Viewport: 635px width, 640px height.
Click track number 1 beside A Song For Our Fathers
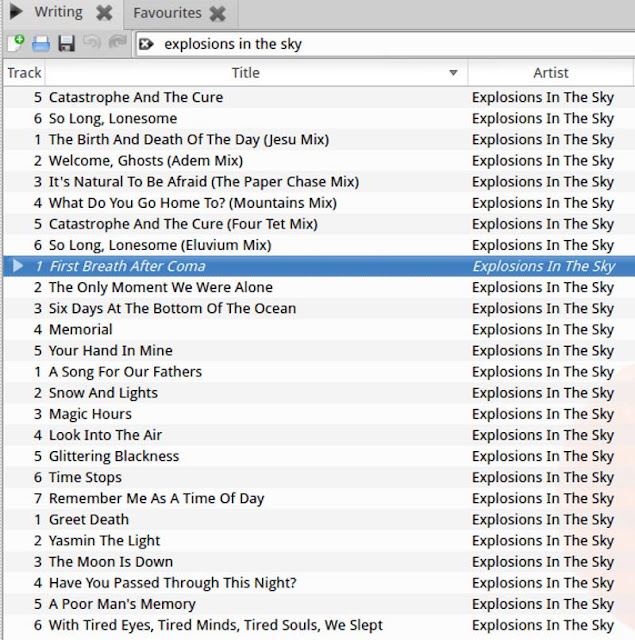coord(38,371)
